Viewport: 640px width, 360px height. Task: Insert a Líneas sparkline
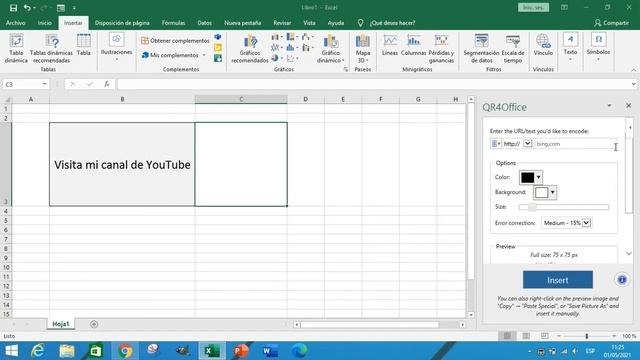pyautogui.click(x=390, y=45)
